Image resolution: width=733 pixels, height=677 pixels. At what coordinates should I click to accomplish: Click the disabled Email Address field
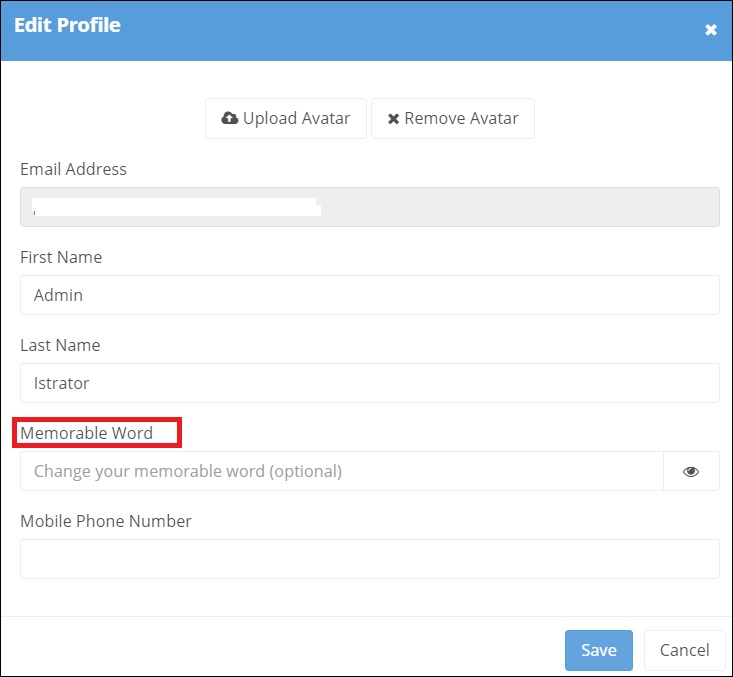click(369, 207)
